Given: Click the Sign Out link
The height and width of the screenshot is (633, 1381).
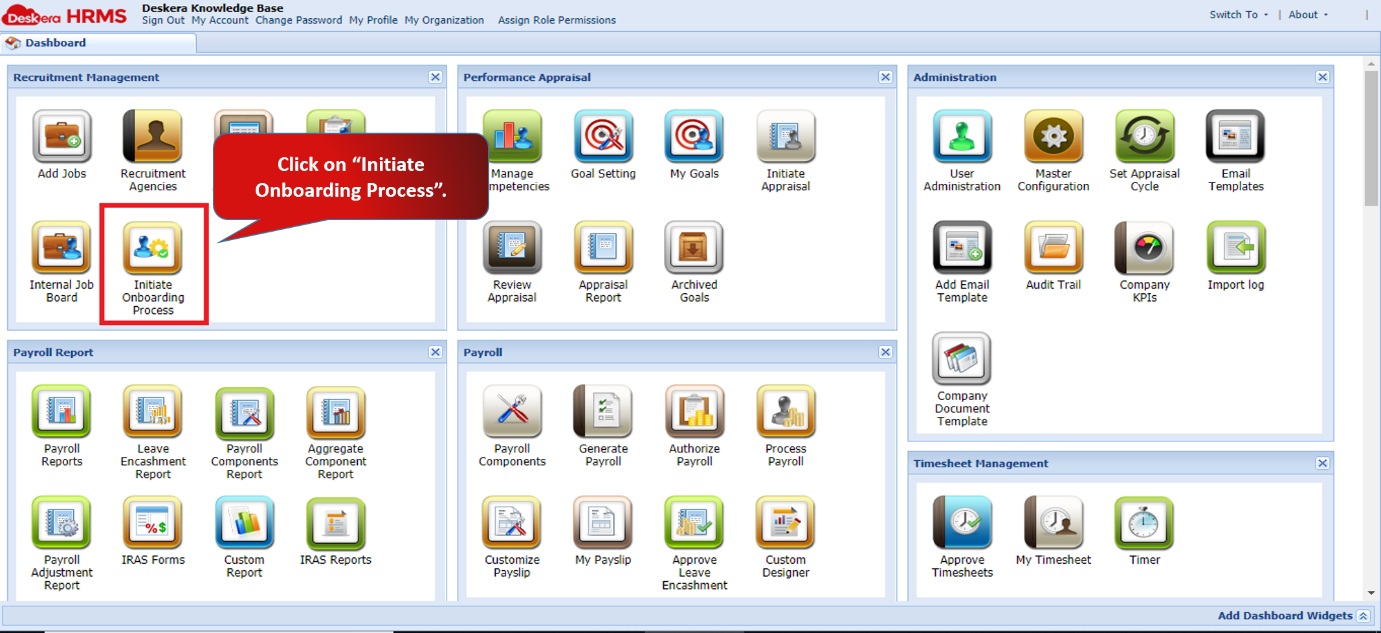Looking at the screenshot, I should coord(163,20).
